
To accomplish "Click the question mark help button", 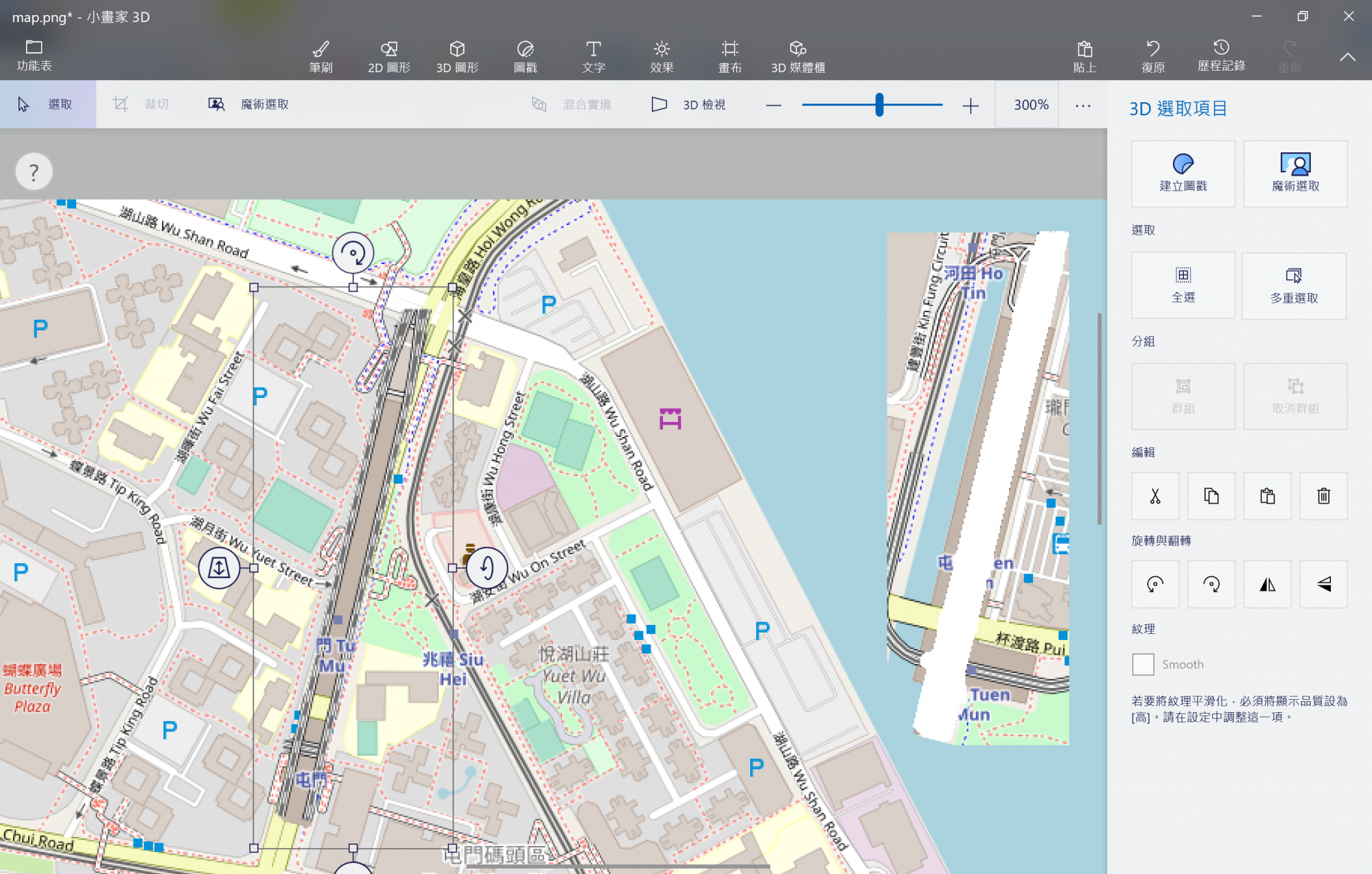I will [34, 172].
